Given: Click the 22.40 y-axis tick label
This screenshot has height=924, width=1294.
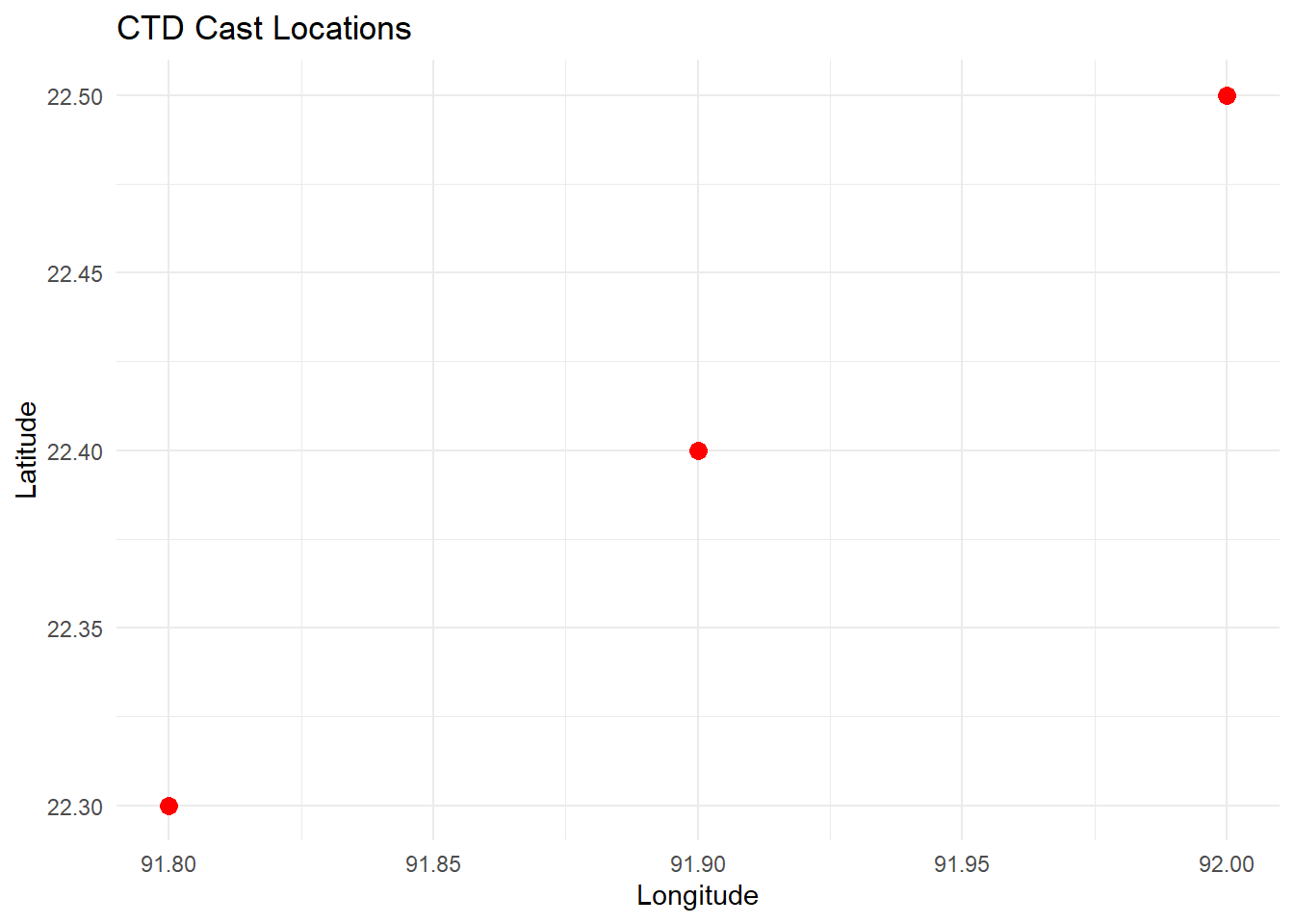Looking at the screenshot, I should tap(75, 451).
